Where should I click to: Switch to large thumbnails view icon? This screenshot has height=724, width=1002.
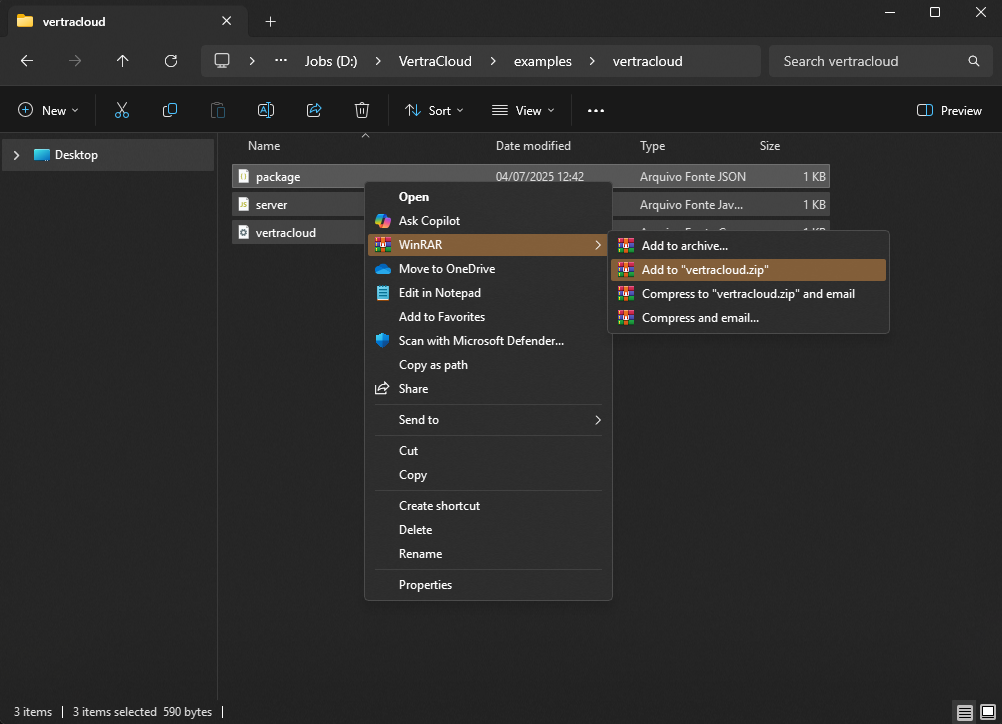(988, 712)
